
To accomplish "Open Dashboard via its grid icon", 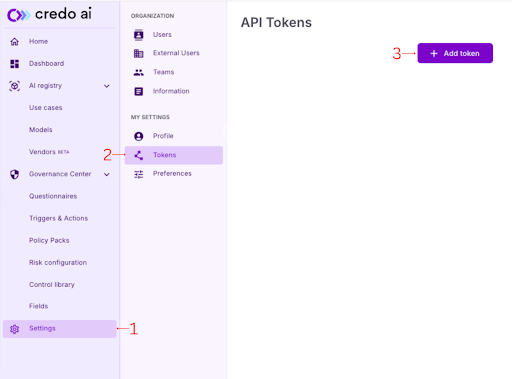I will [x=14, y=64].
